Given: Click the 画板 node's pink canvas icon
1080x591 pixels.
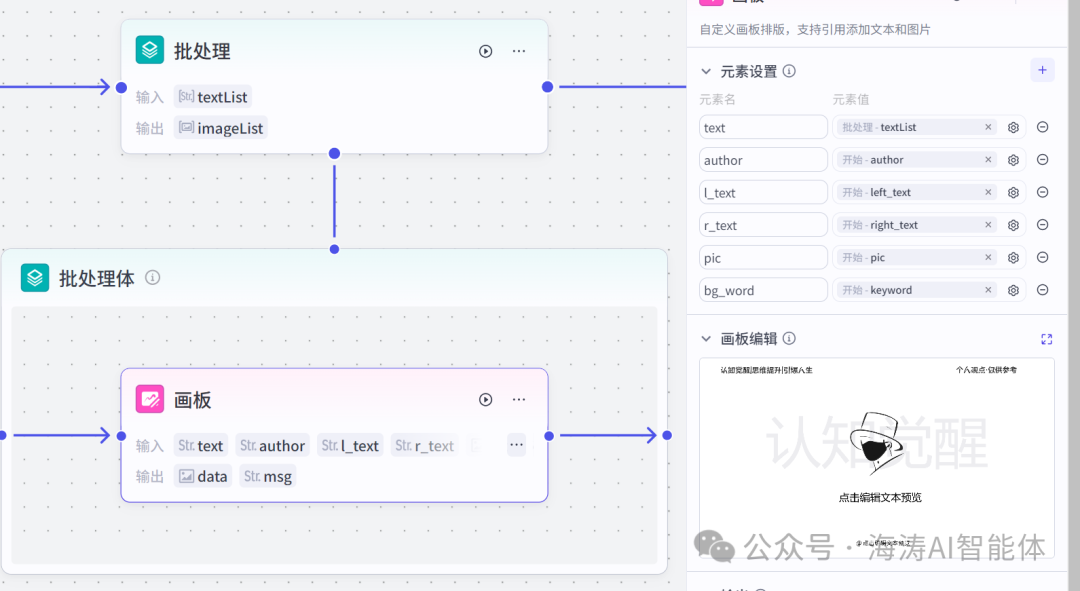Looking at the screenshot, I should click(x=149, y=399).
